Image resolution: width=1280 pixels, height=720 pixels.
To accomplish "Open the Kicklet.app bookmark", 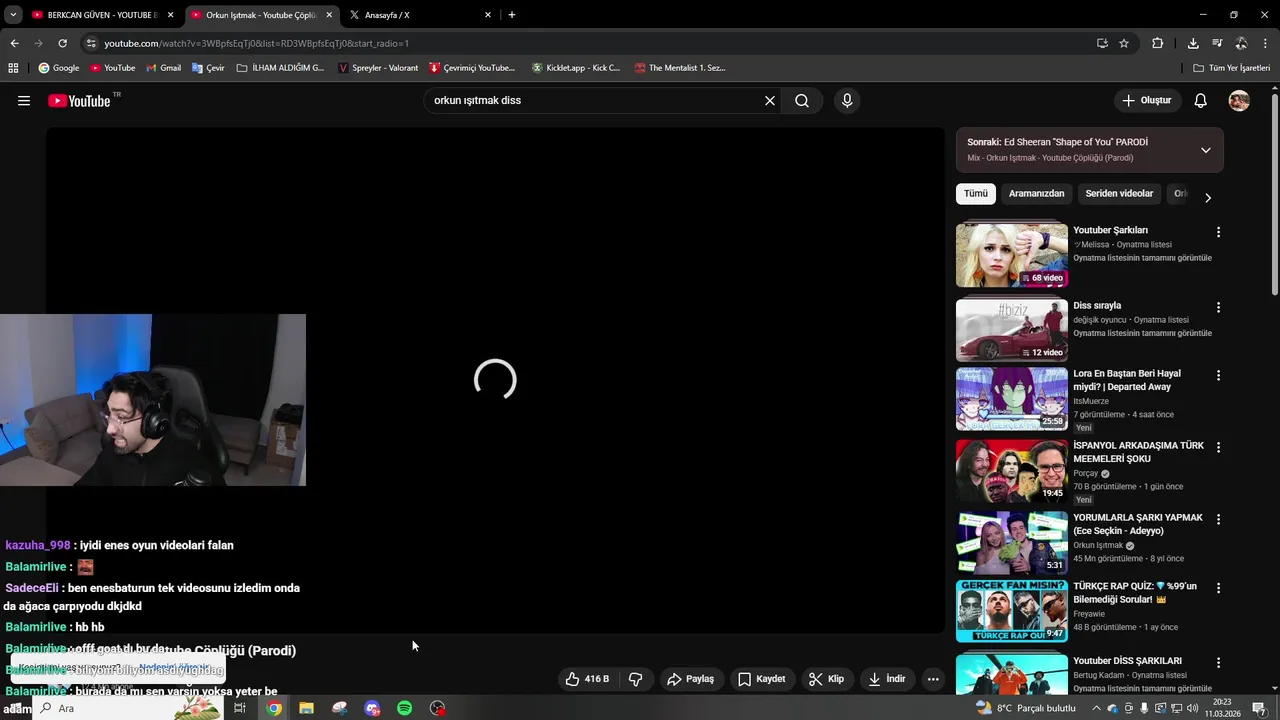I will (x=576, y=68).
